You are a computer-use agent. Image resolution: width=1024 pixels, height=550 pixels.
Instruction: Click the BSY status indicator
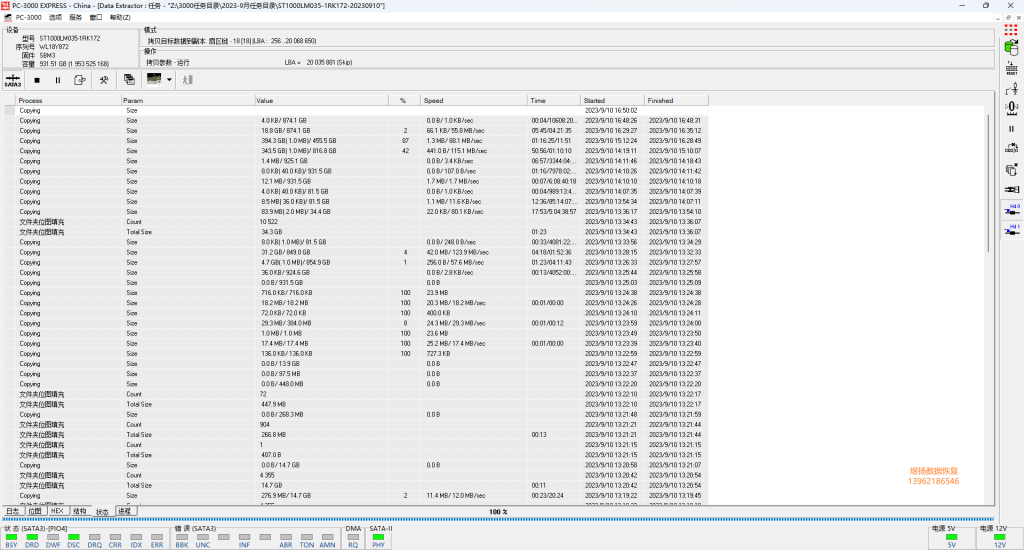coord(12,541)
